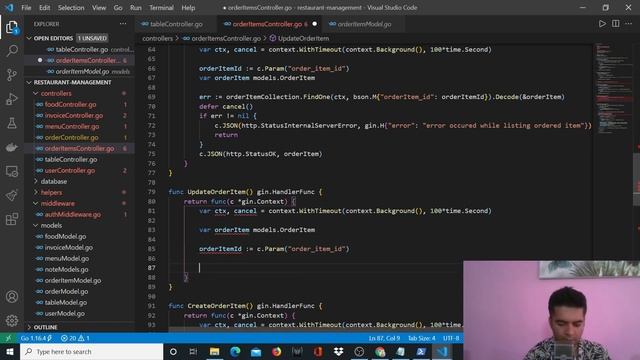
Task: Open the Explorer view in activity bar
Action: pos(12,28)
